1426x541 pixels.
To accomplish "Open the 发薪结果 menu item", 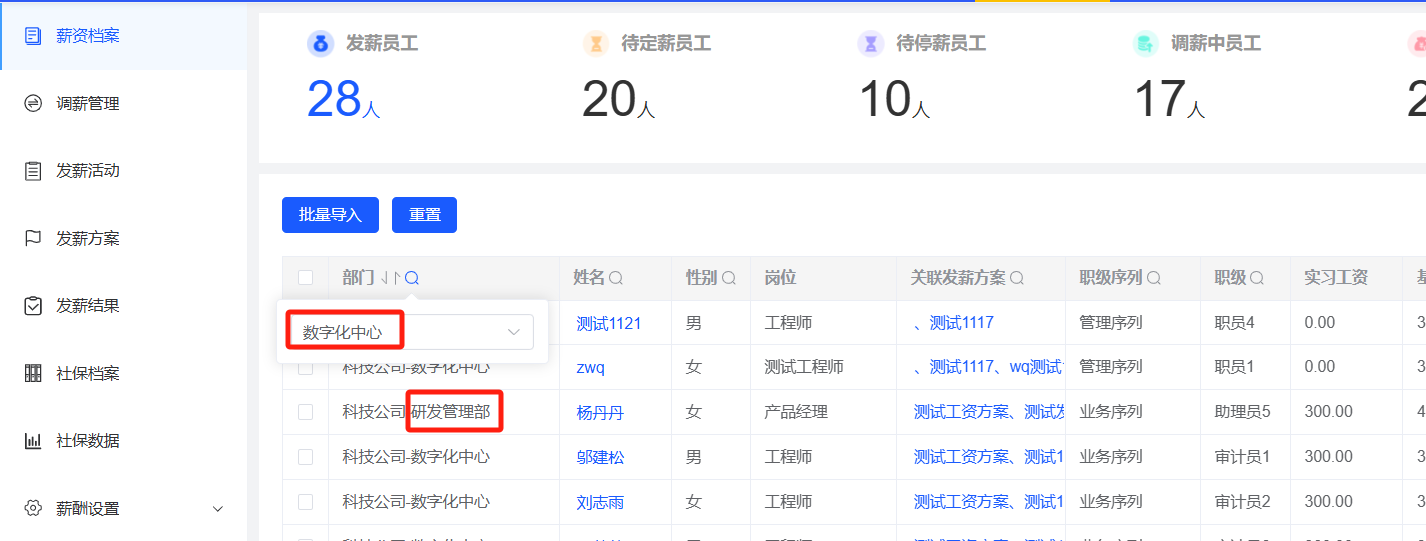I will tap(87, 306).
